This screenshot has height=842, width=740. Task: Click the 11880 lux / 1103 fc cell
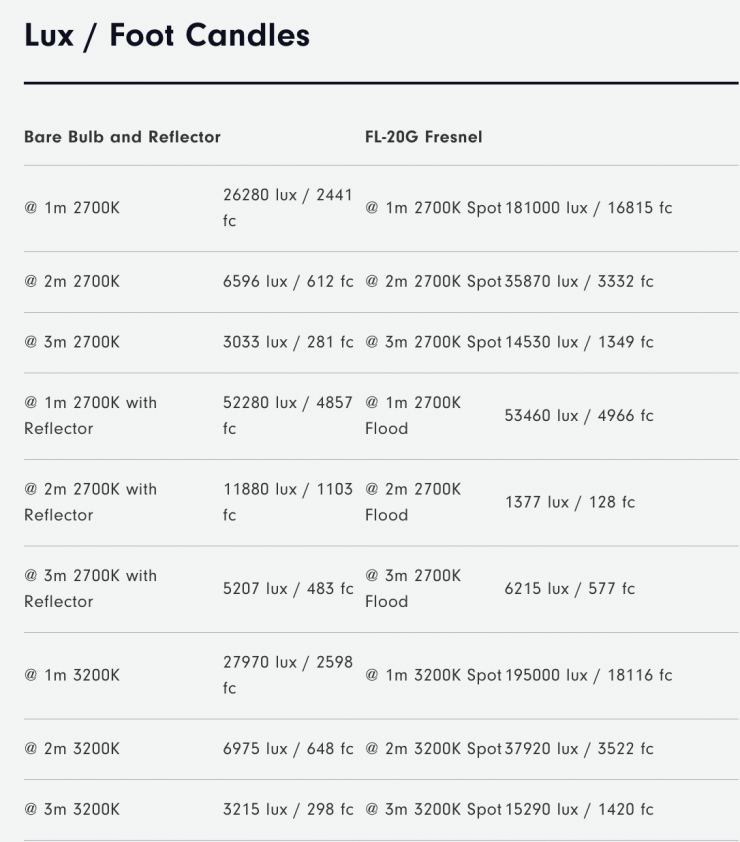coord(287,502)
